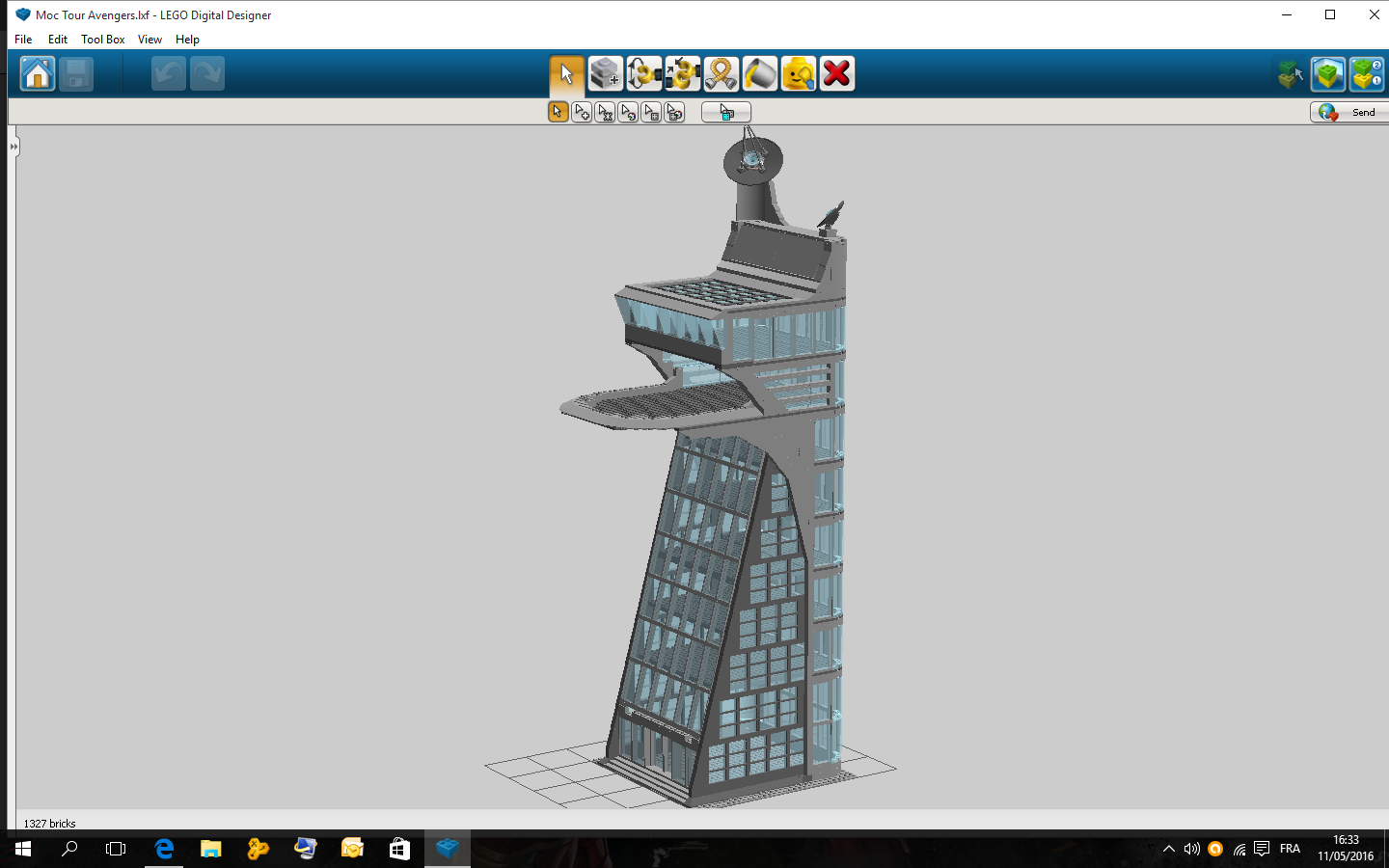Pick the Flex tool hose icon

[721, 73]
